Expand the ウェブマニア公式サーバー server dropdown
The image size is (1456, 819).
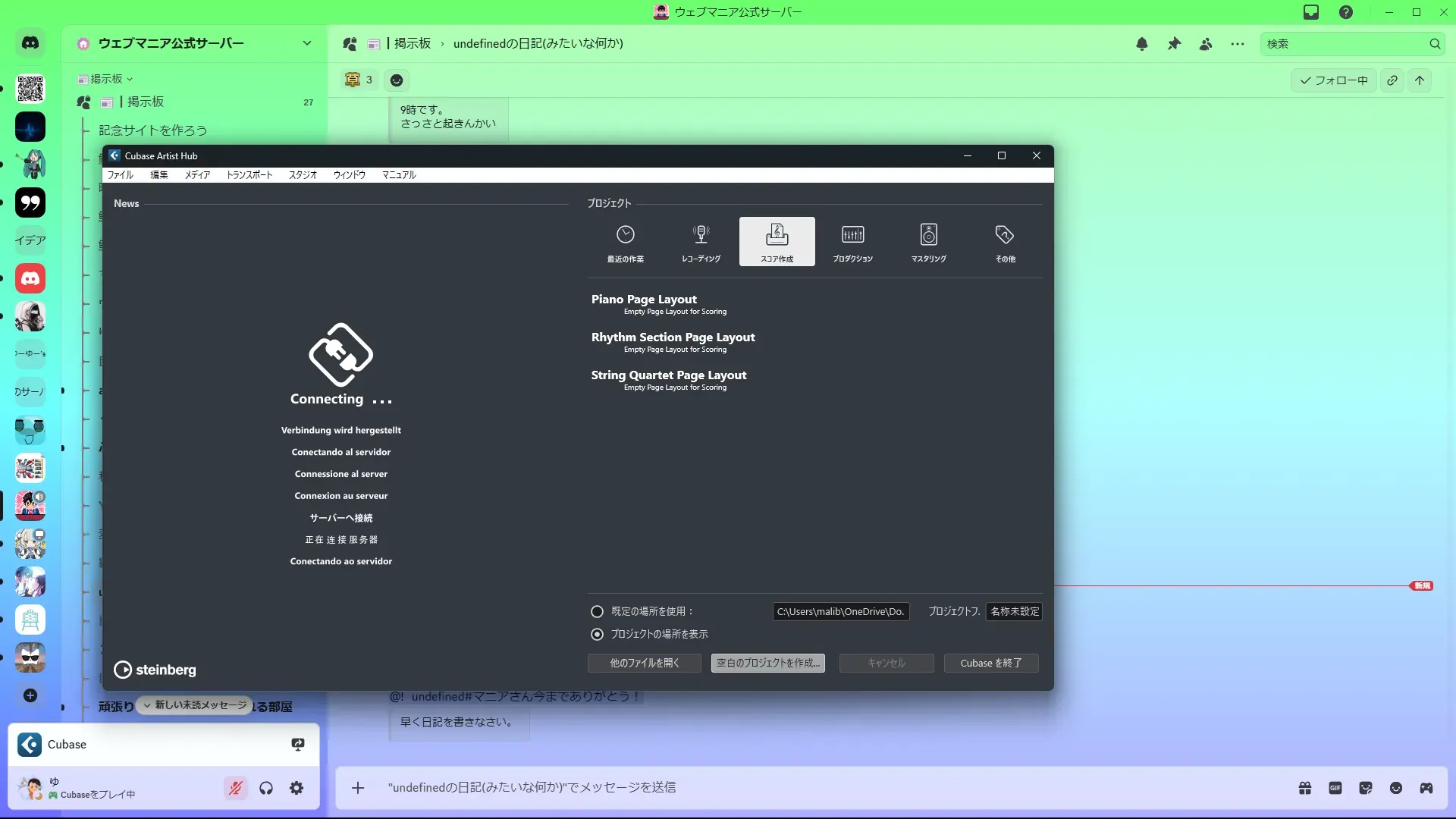coord(306,43)
